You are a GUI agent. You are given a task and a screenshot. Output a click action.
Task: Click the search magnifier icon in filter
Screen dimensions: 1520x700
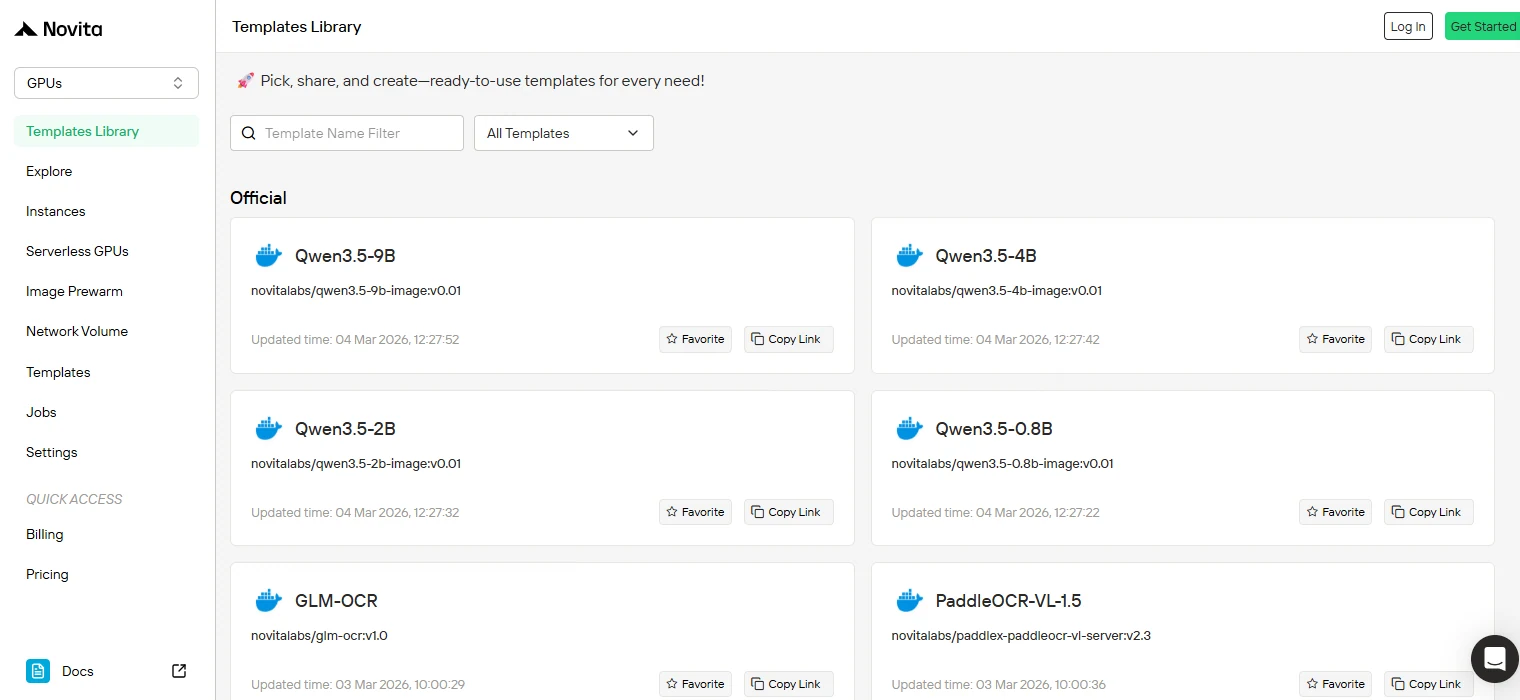(x=249, y=133)
